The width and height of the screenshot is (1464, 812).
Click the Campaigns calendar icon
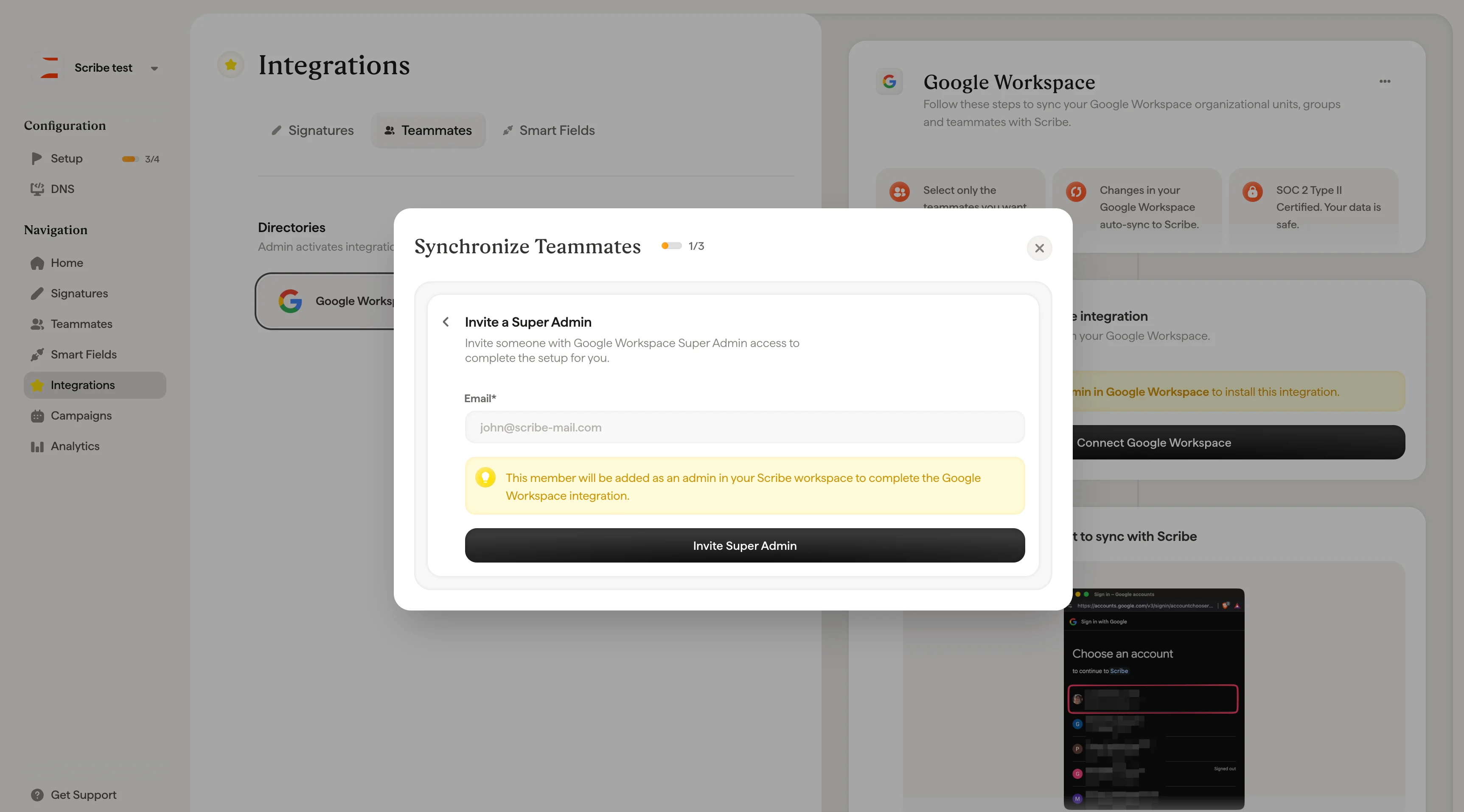click(x=37, y=416)
